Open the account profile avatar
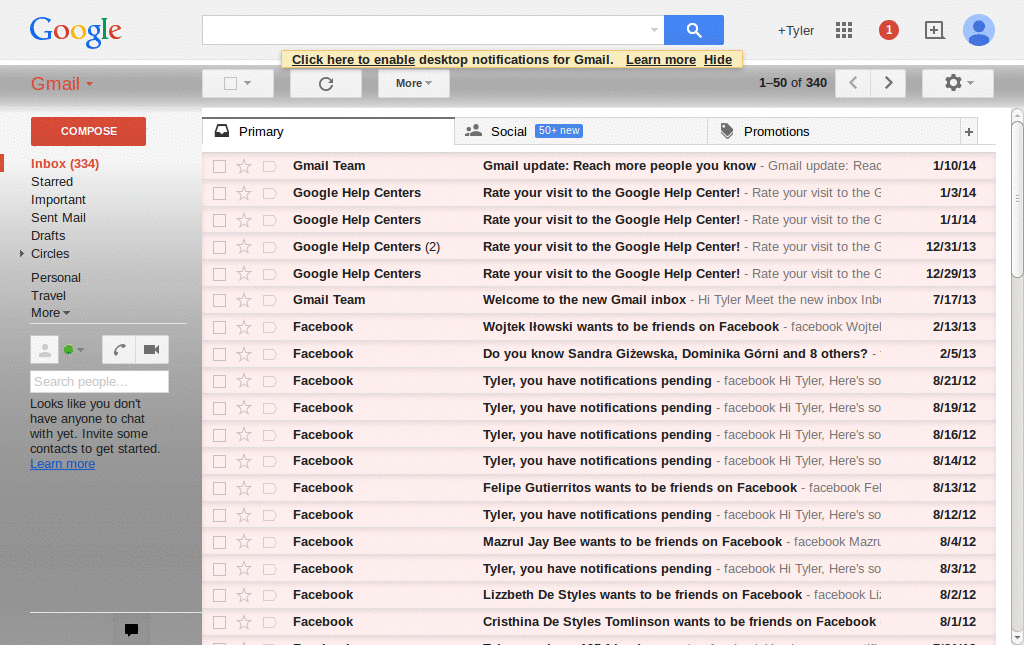 [978, 30]
